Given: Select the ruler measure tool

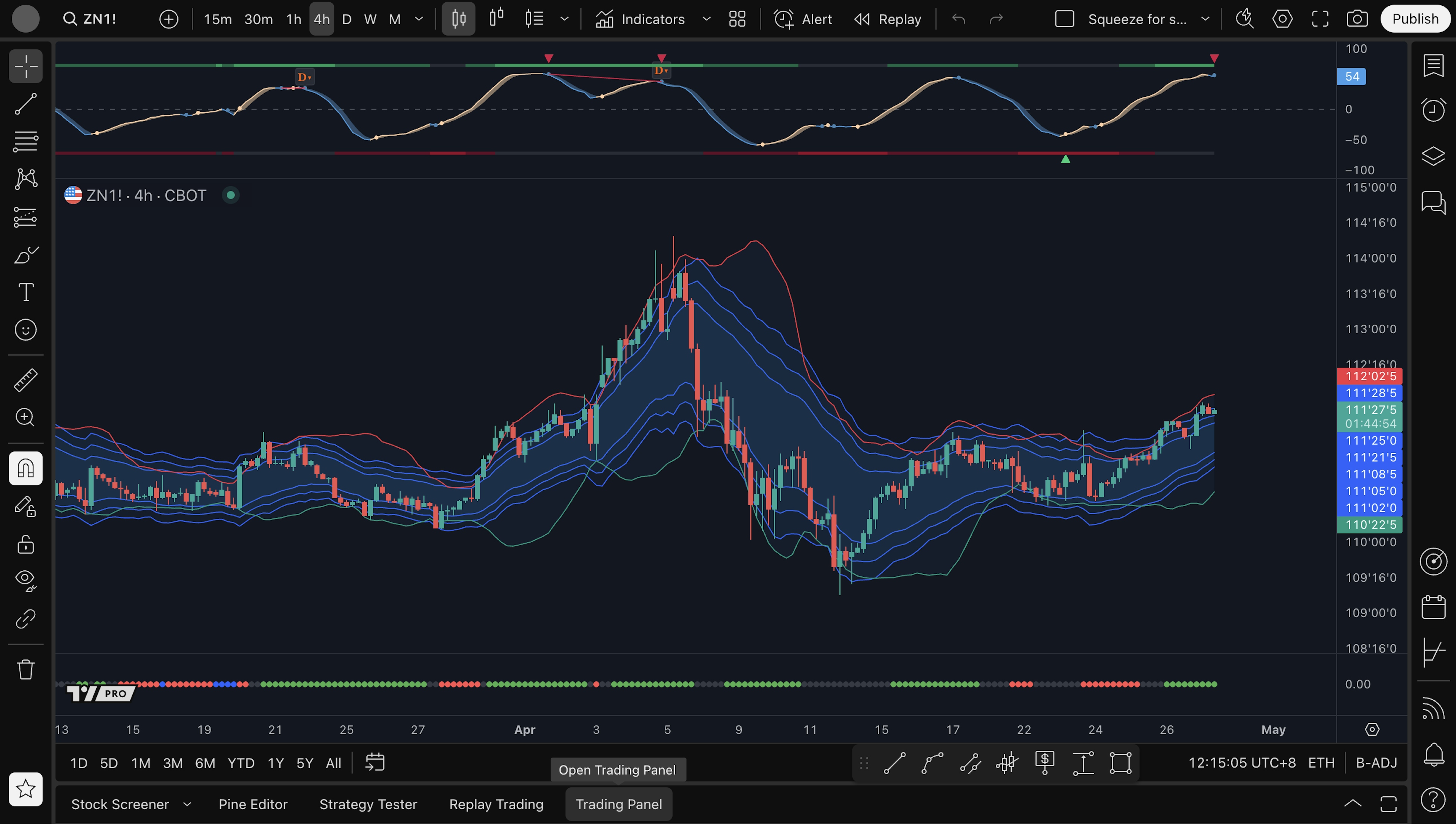Looking at the screenshot, I should coord(25,380).
